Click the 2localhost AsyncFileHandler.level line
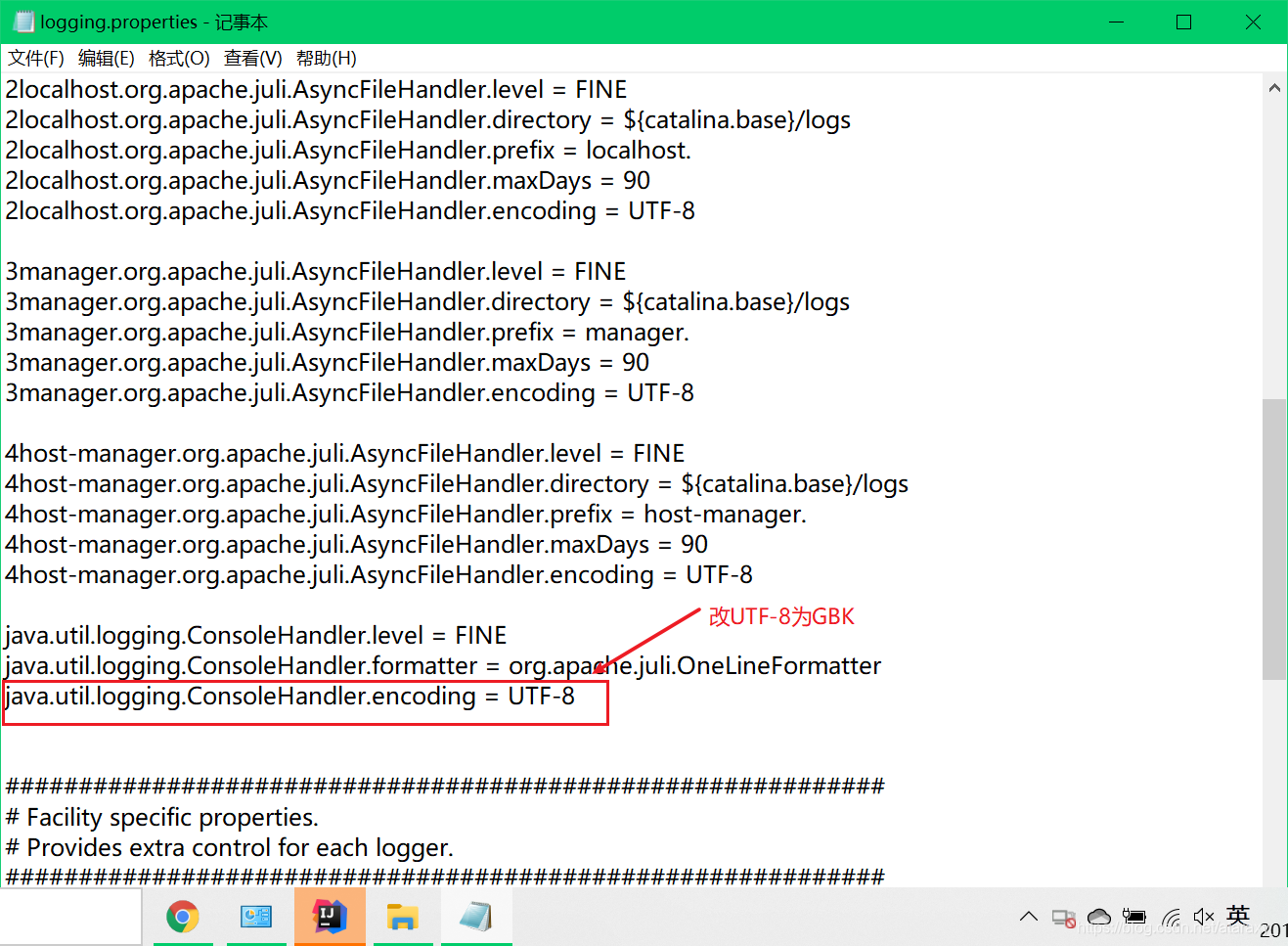 pos(316,90)
